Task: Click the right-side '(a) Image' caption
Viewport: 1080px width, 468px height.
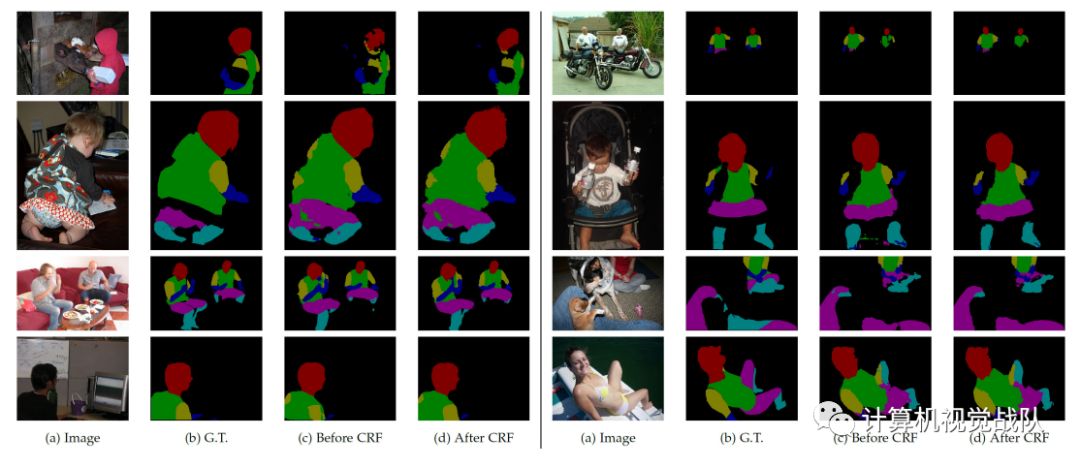Action: click(x=608, y=439)
